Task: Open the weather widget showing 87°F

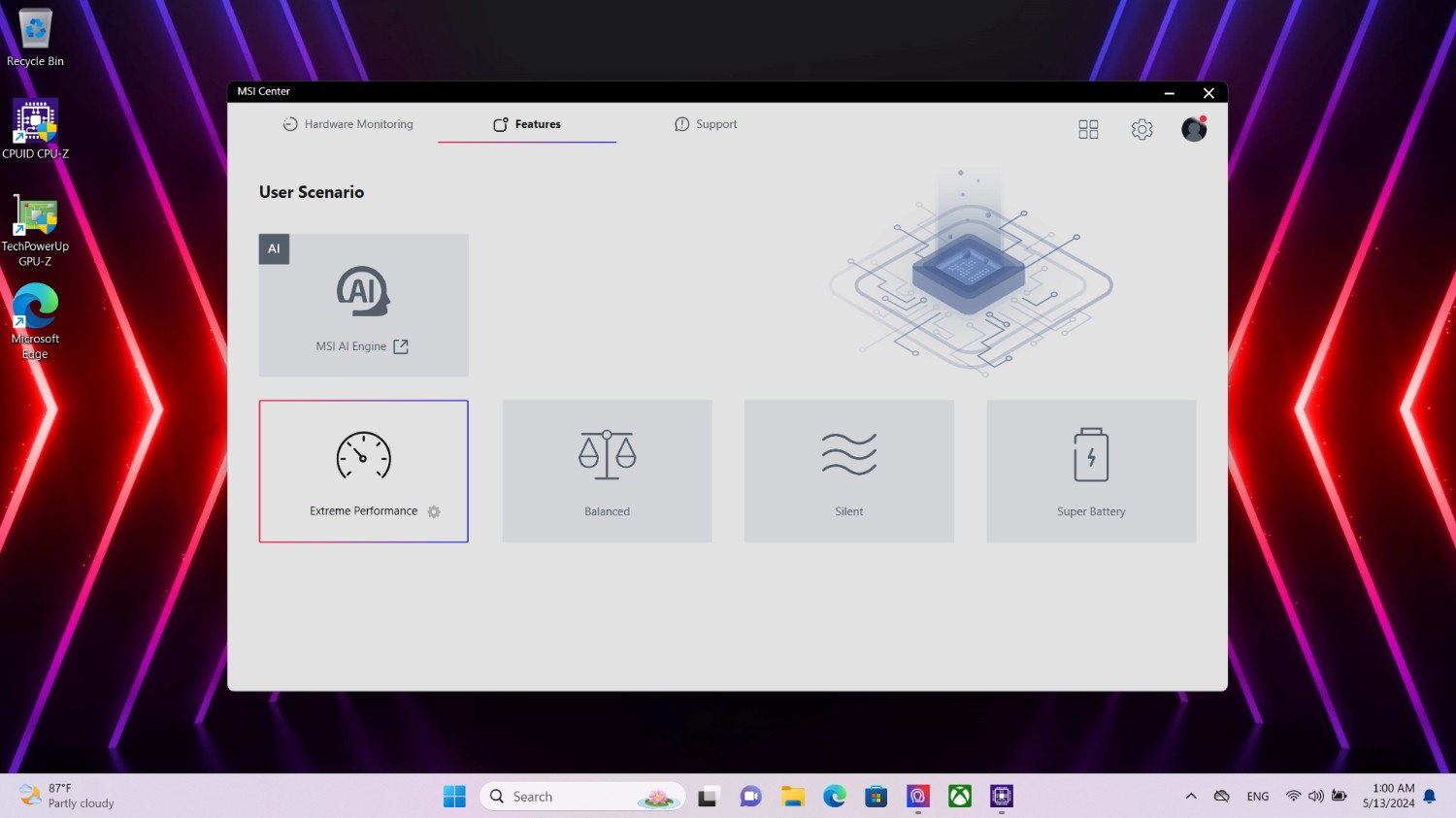Action: coord(68,797)
